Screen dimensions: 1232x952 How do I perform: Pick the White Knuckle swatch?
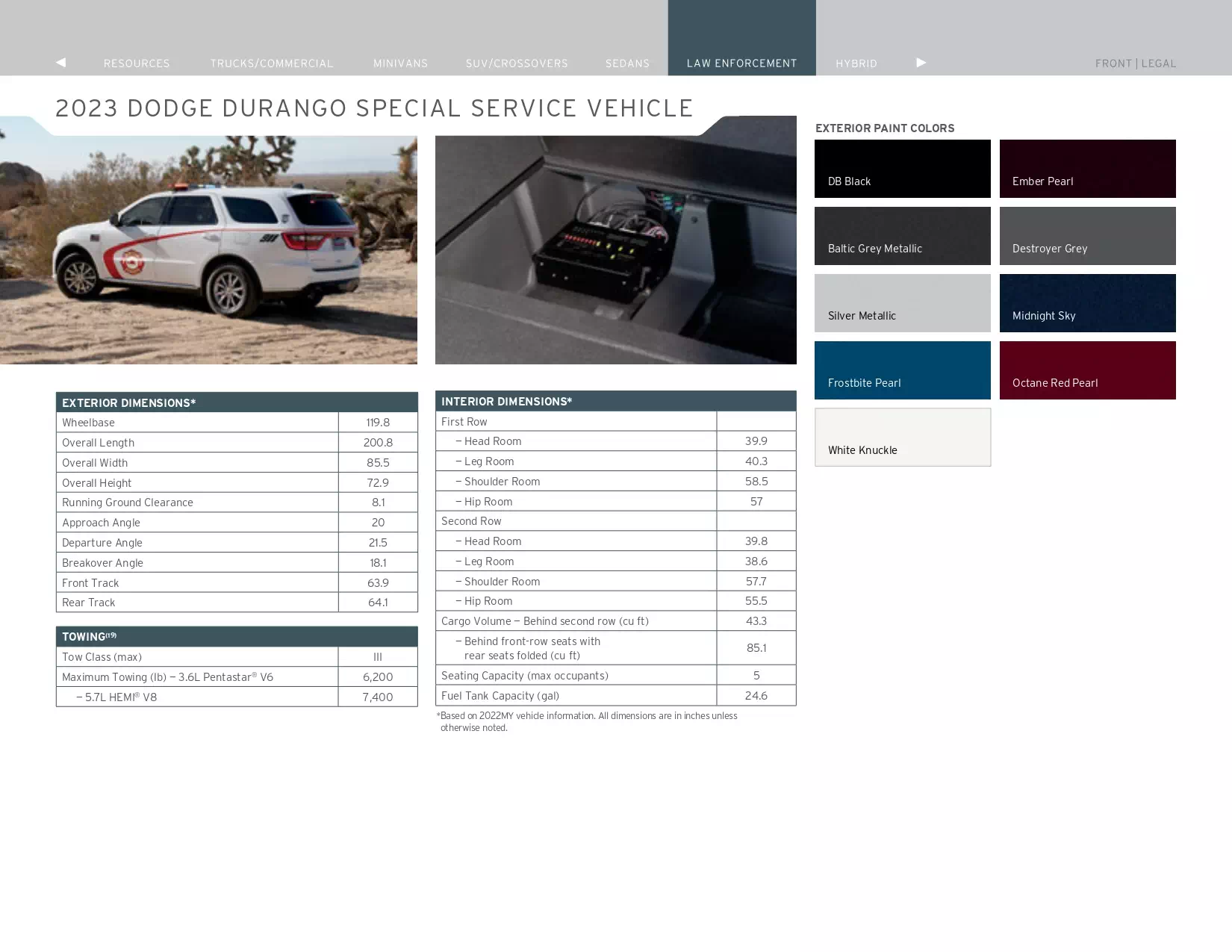pyautogui.click(x=903, y=438)
